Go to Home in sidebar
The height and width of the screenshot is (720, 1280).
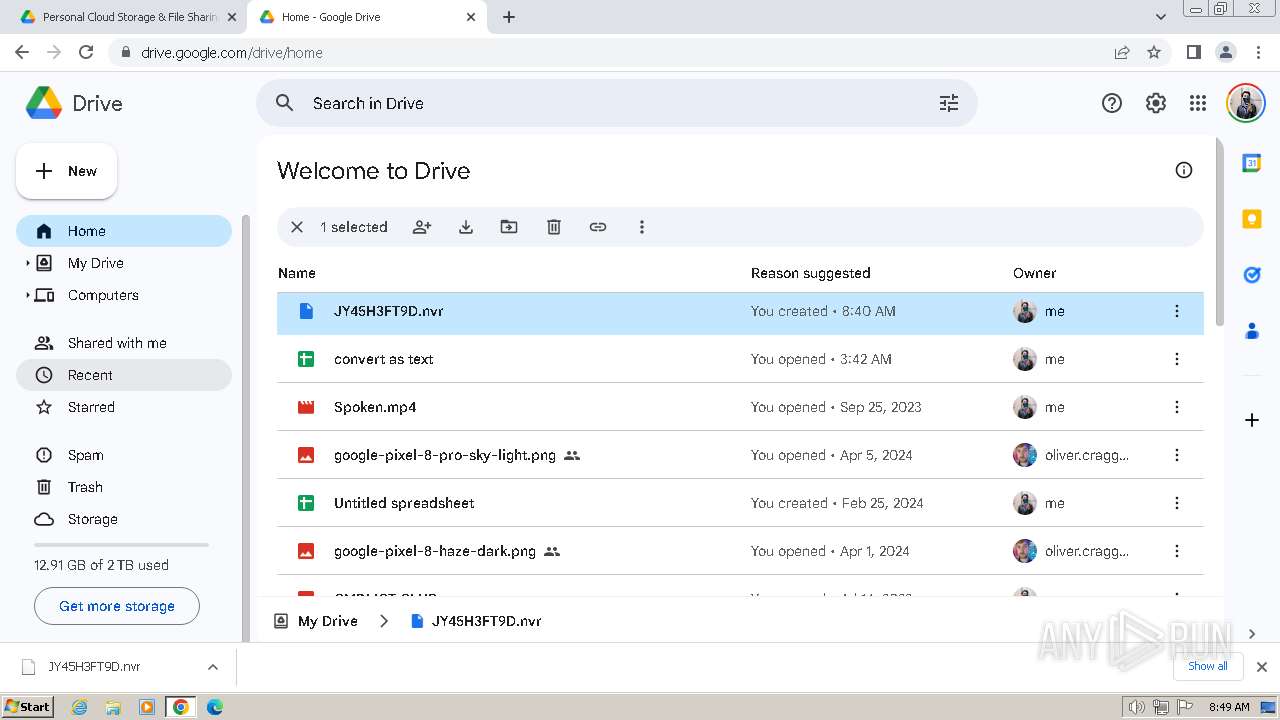(x=124, y=231)
